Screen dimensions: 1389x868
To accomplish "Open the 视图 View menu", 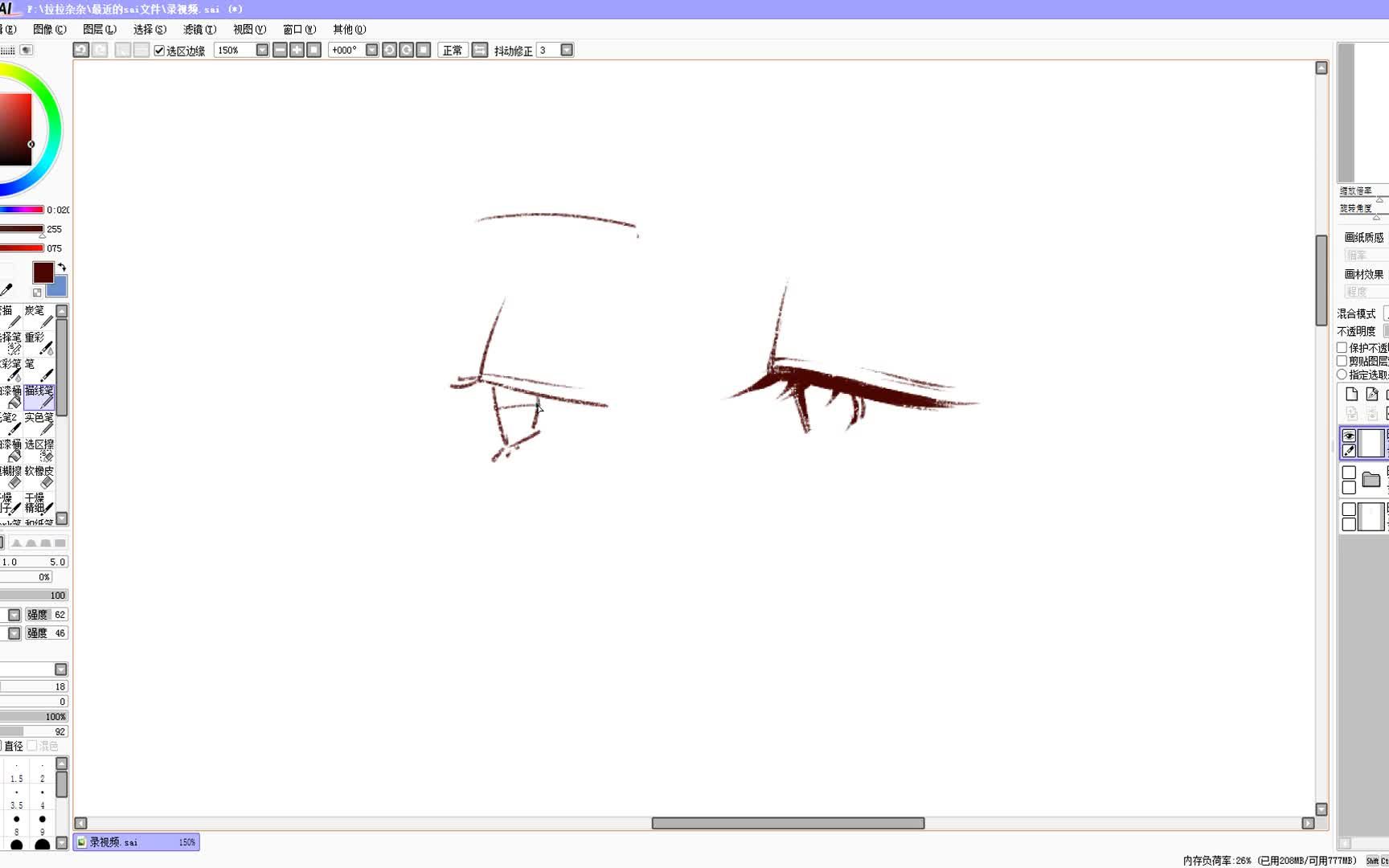I will point(249,29).
